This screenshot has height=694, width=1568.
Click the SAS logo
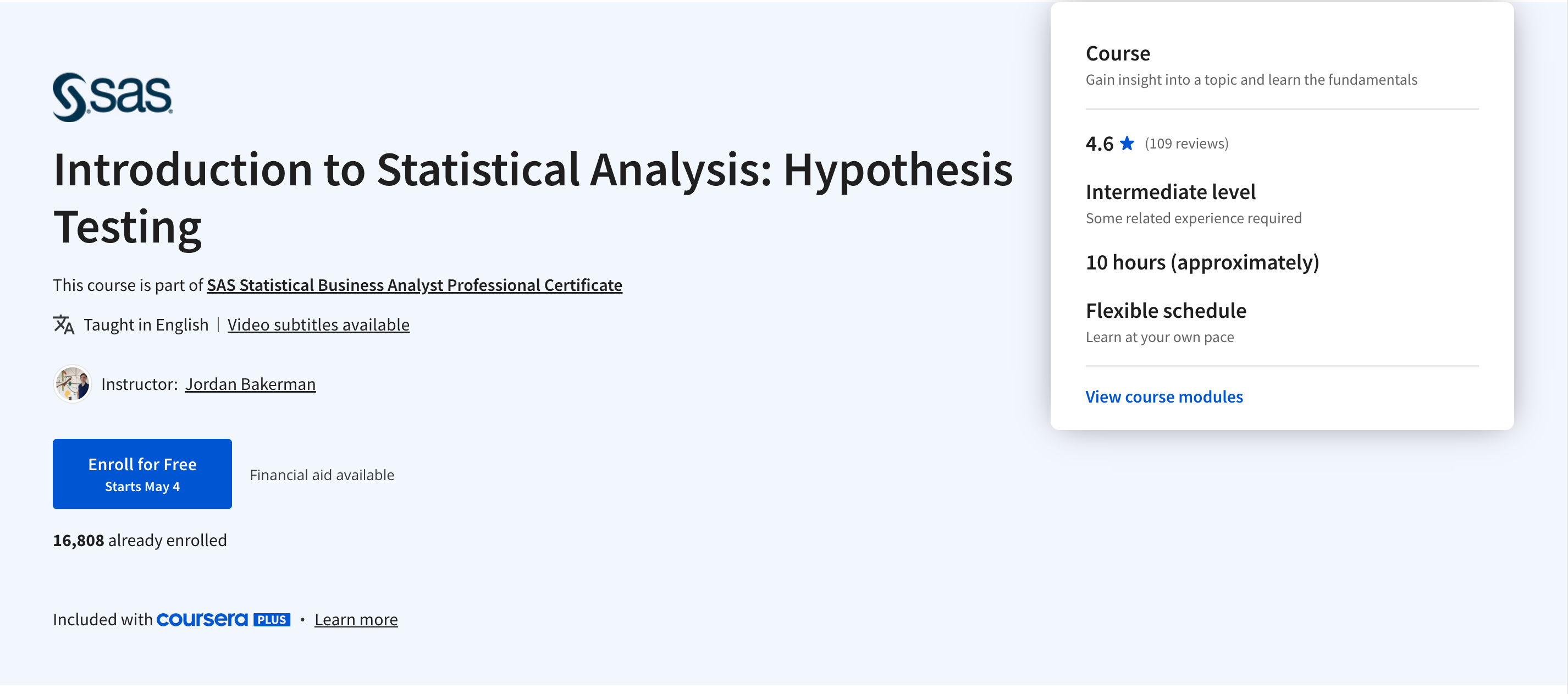pos(113,97)
